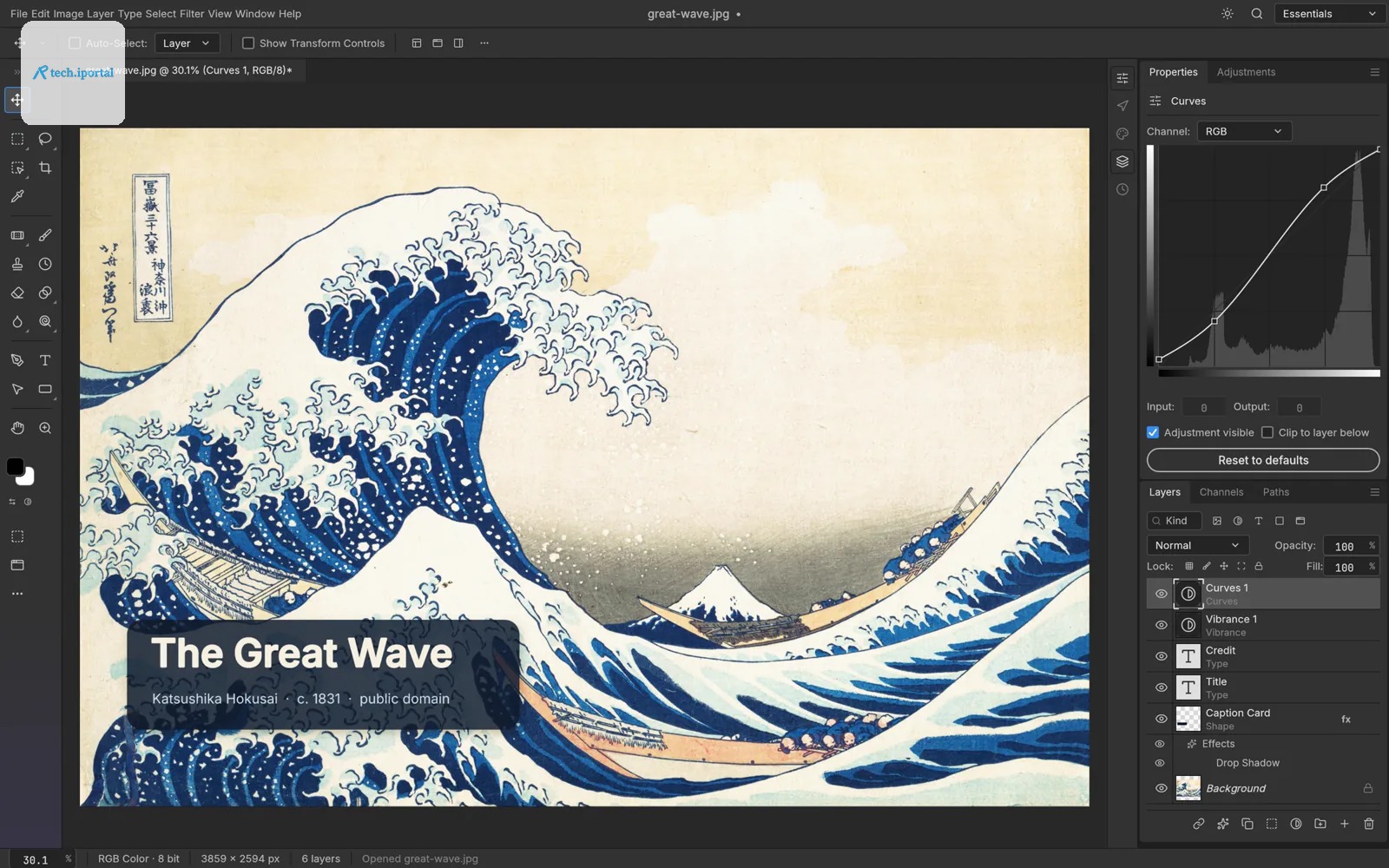
Task: Click the delete layer trash icon
Action: coord(1369,824)
